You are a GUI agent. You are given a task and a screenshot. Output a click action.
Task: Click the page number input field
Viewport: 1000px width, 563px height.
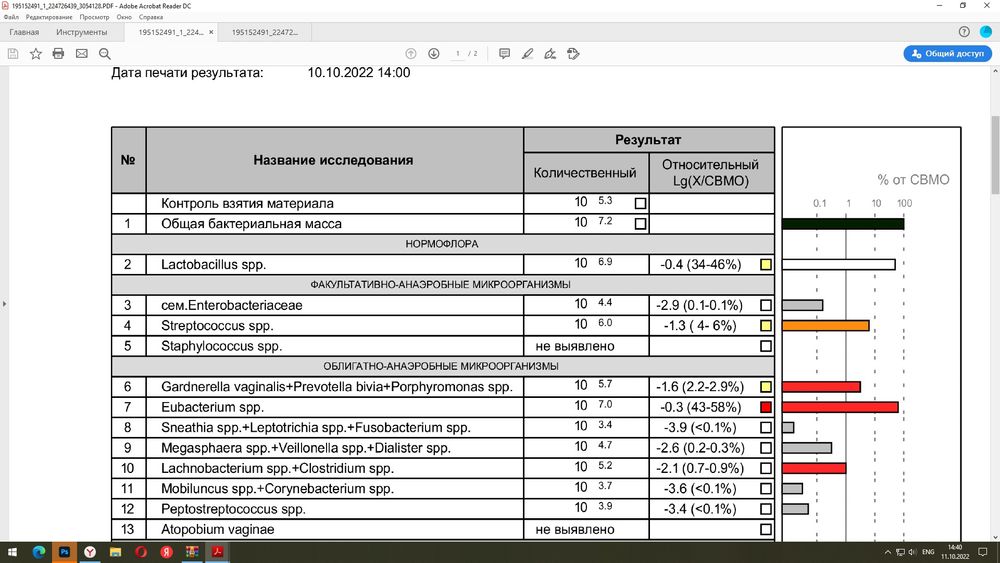click(458, 53)
